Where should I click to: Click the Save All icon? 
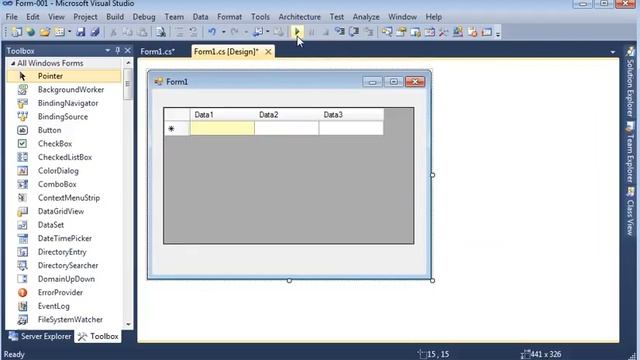95,32
